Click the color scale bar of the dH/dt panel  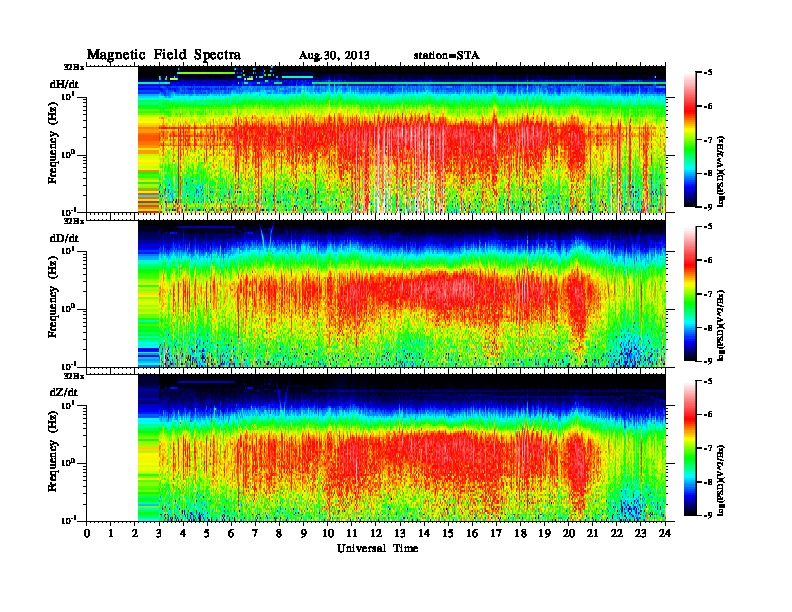(x=690, y=140)
